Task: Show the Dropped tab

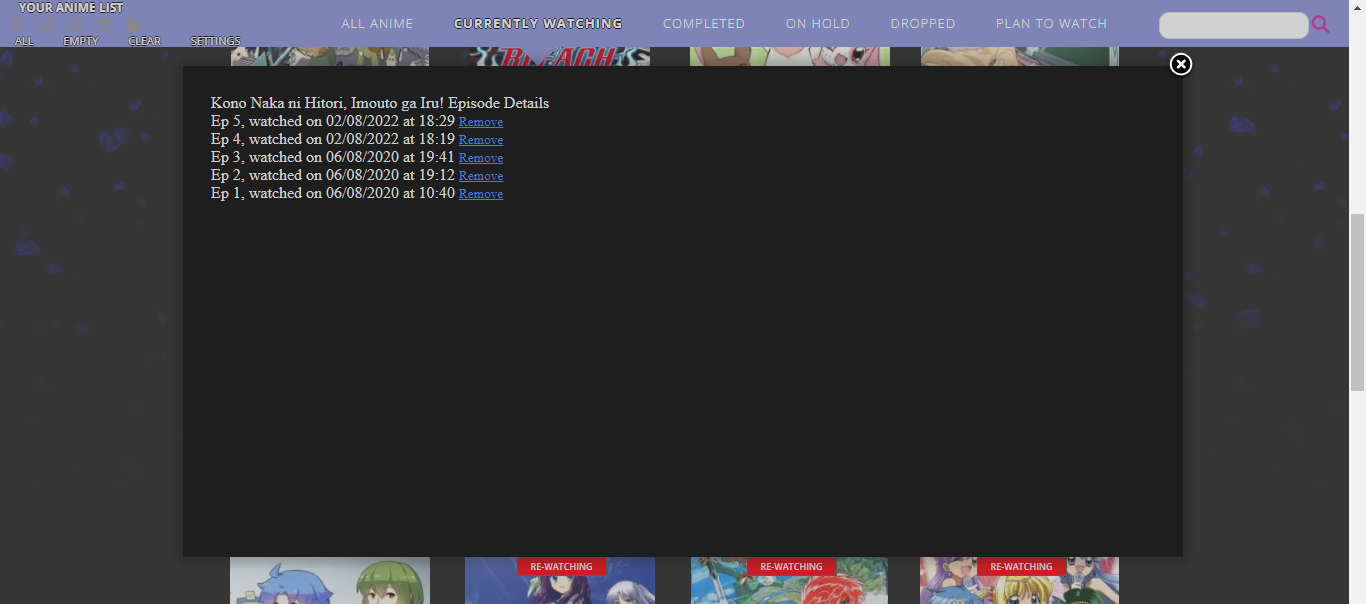Action: (923, 23)
